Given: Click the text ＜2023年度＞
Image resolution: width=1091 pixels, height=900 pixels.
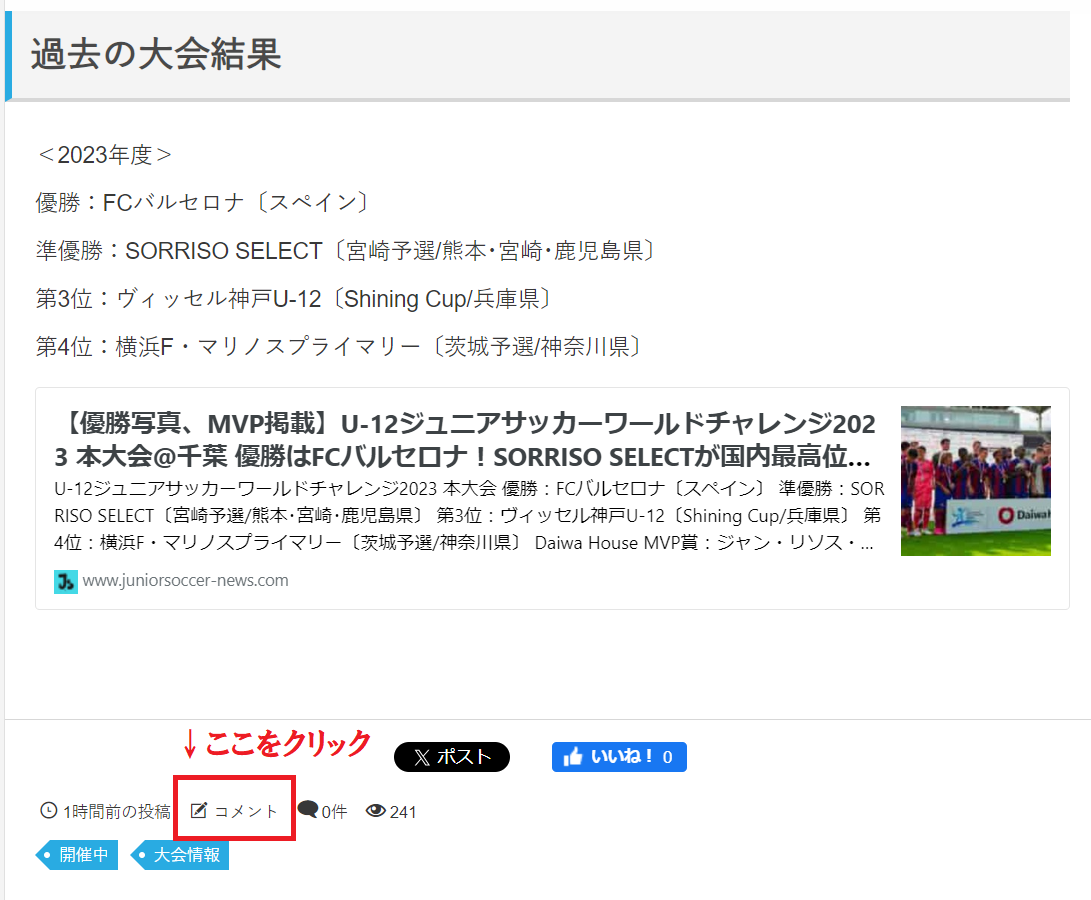Looking at the screenshot, I should [104, 155].
